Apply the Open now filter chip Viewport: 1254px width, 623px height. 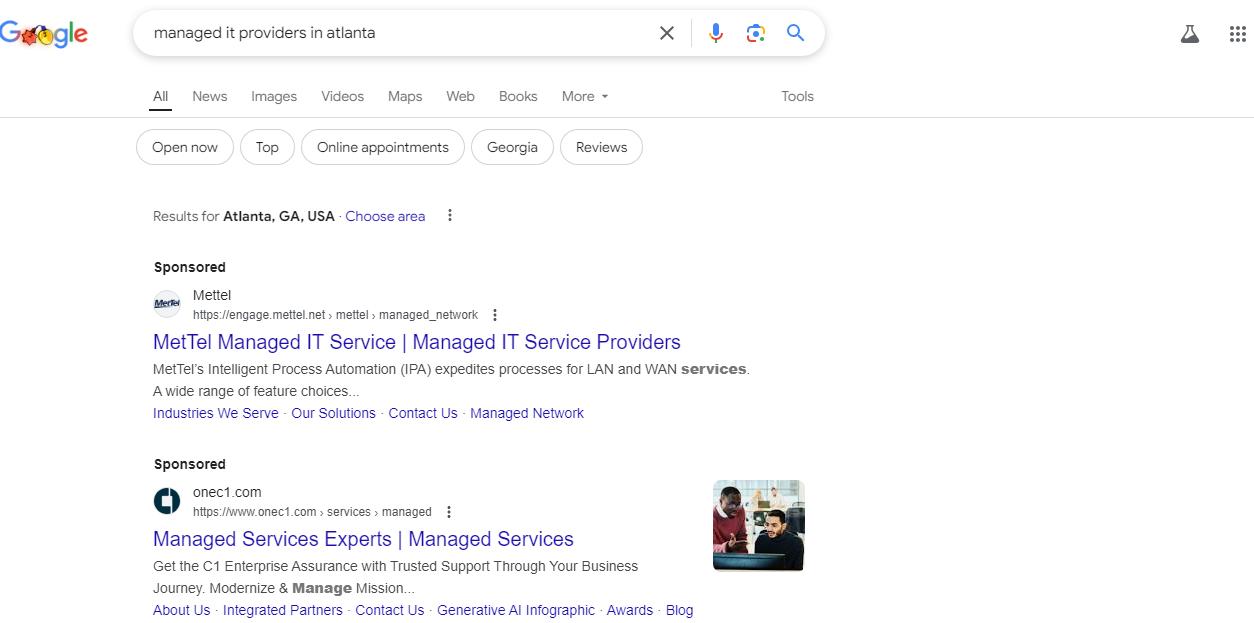(185, 147)
